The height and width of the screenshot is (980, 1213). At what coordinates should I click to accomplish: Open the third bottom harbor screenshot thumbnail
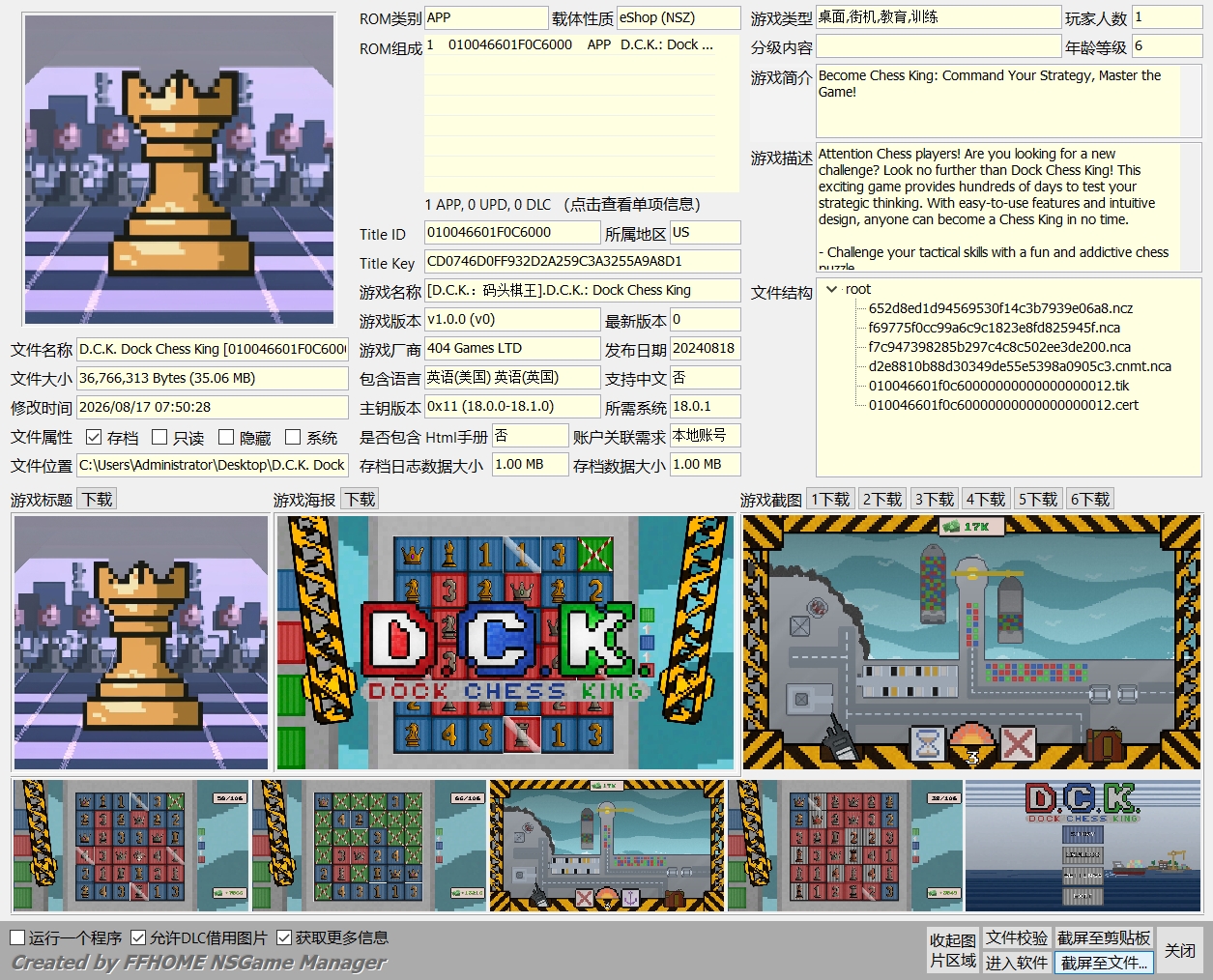pyautogui.click(x=607, y=846)
